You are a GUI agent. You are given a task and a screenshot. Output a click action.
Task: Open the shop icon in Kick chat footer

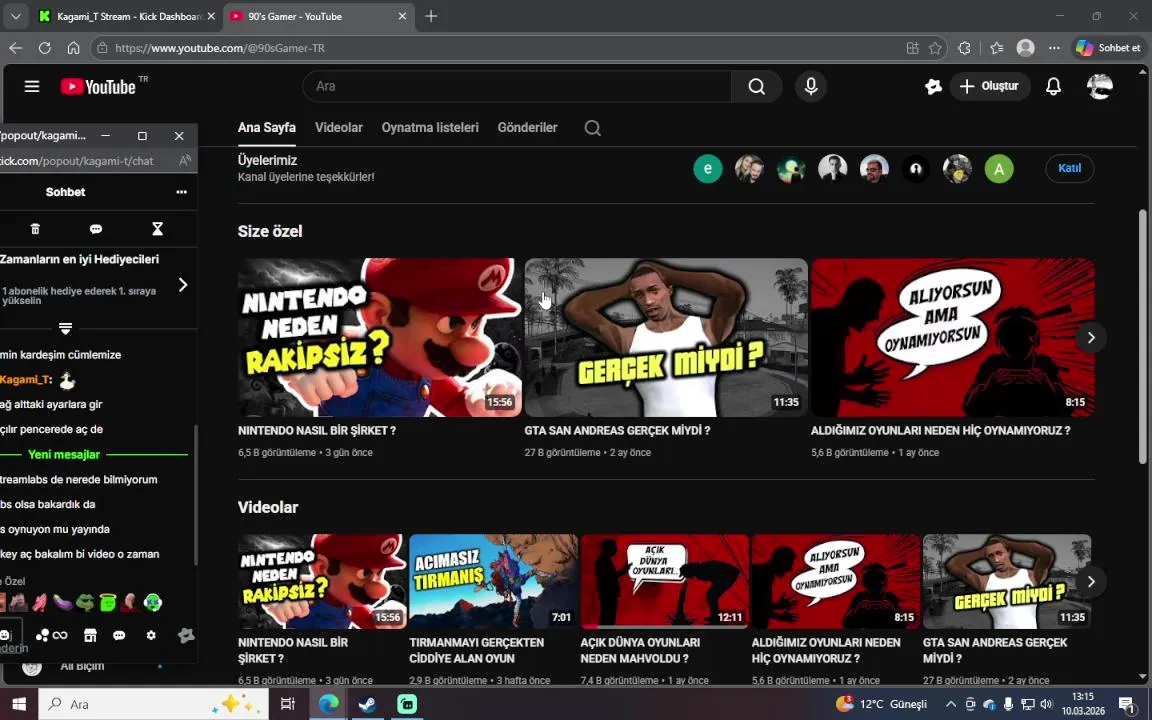90,635
